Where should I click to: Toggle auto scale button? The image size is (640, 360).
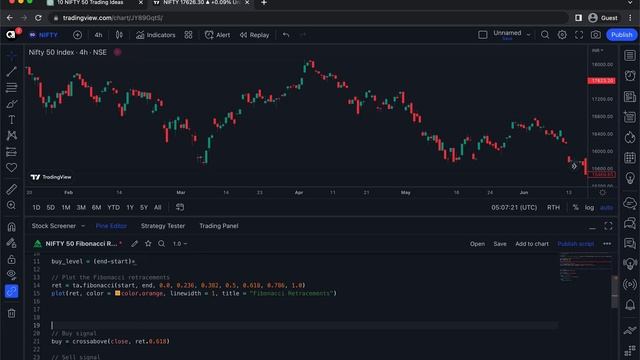[607, 208]
